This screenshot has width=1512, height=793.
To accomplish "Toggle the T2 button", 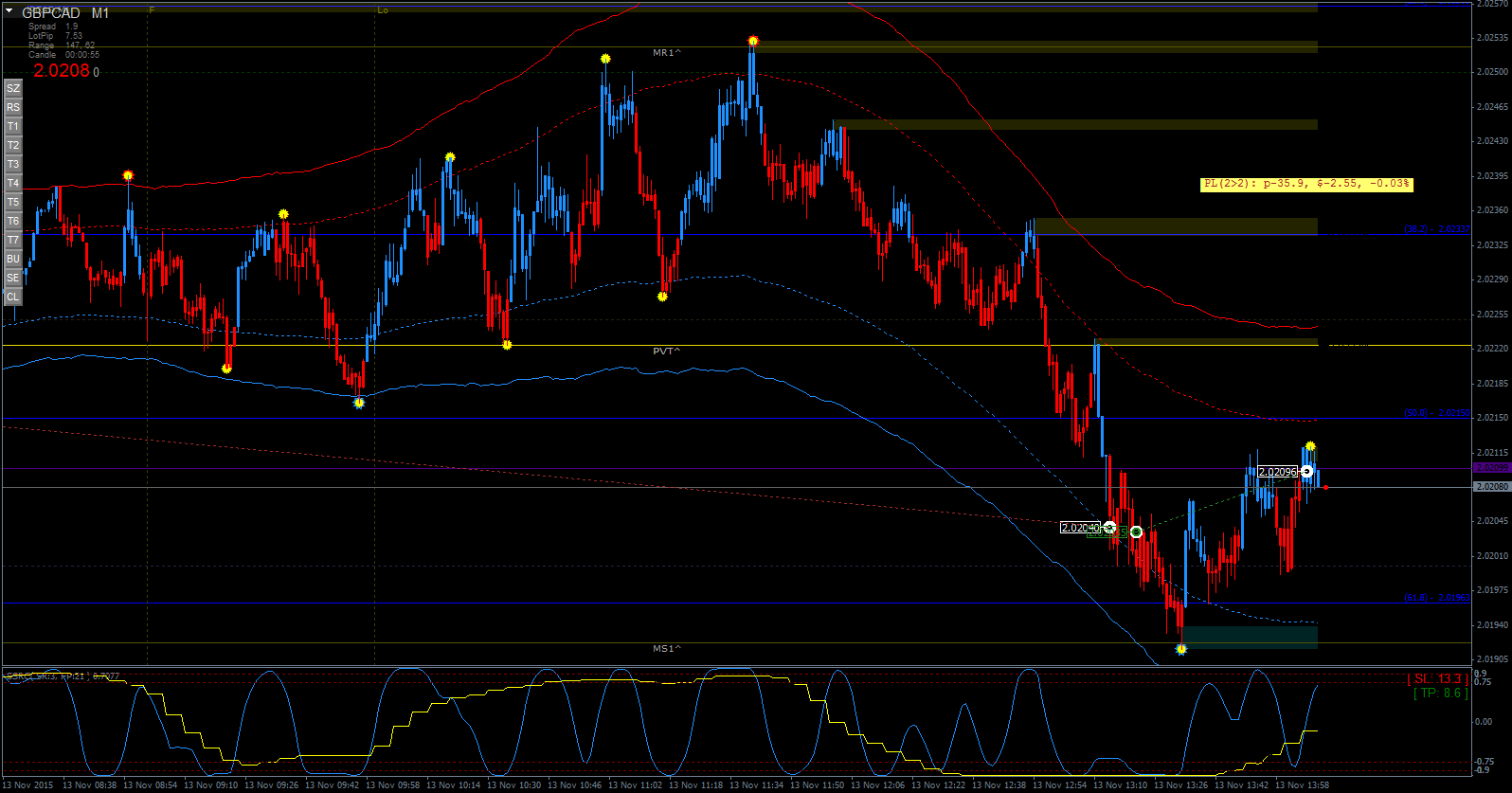I will coord(13,145).
